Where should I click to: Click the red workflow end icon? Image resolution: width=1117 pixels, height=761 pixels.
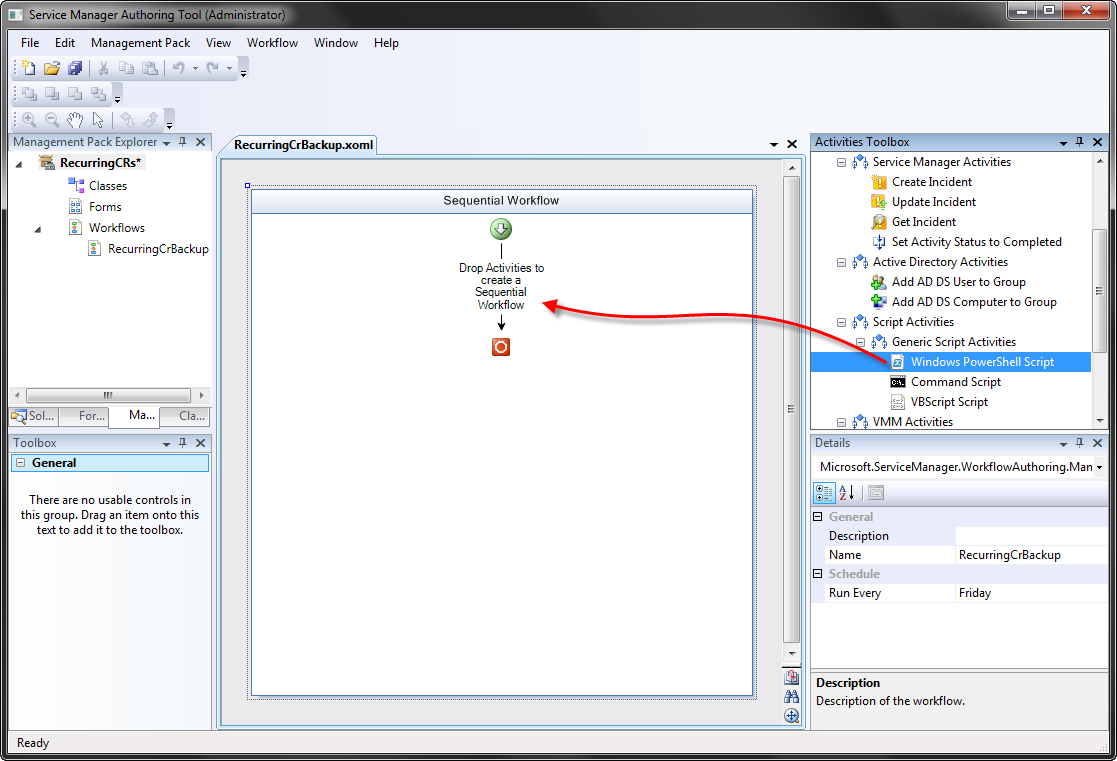(501, 347)
